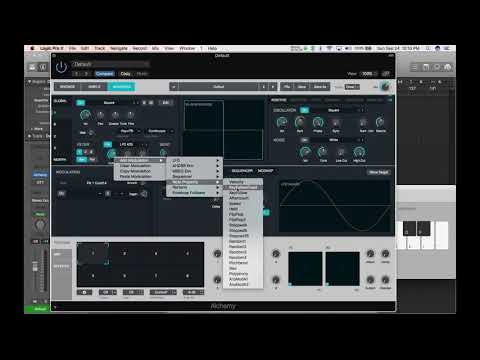Toggle the Alchemy plugin power button
Viewport: 480px width, 360px height.
(x=61, y=67)
